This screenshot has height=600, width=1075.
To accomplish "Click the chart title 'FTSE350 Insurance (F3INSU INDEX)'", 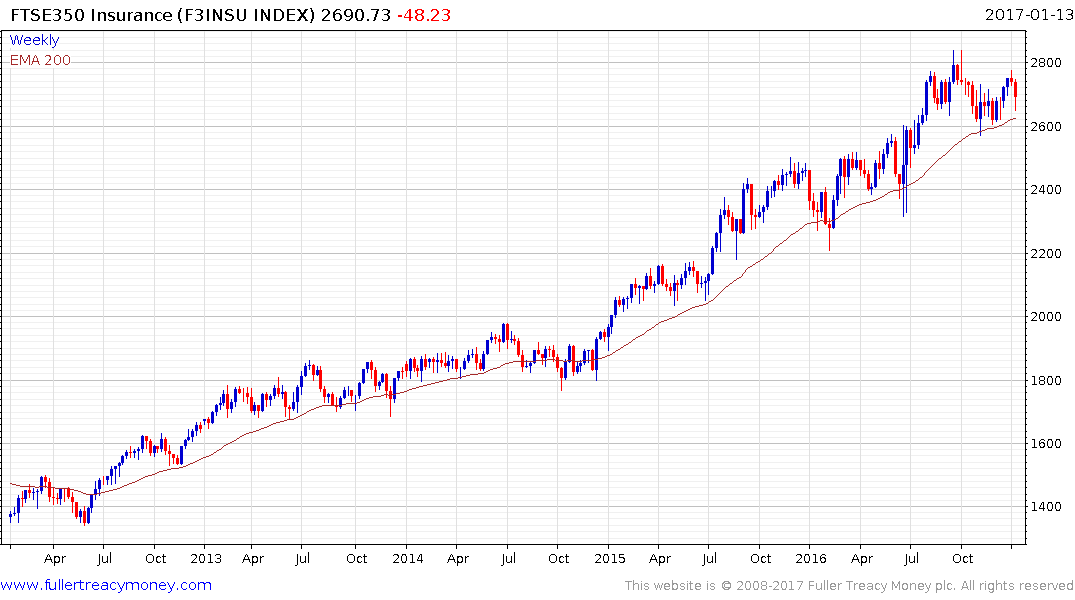I will (x=162, y=15).
